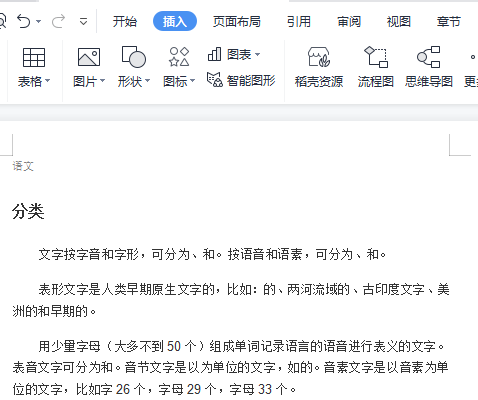
Task: Select the 插入 tab
Action: pyautogui.click(x=175, y=21)
